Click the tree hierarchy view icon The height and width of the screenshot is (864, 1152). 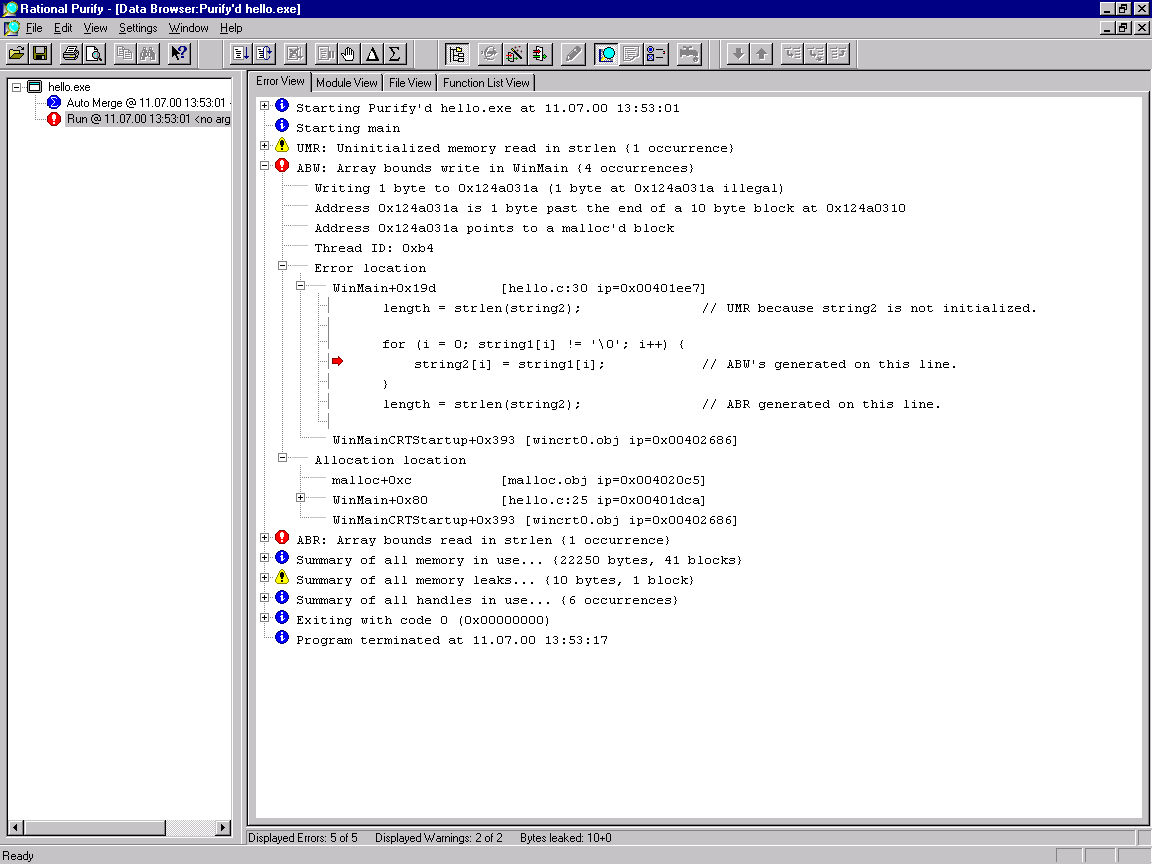point(457,54)
